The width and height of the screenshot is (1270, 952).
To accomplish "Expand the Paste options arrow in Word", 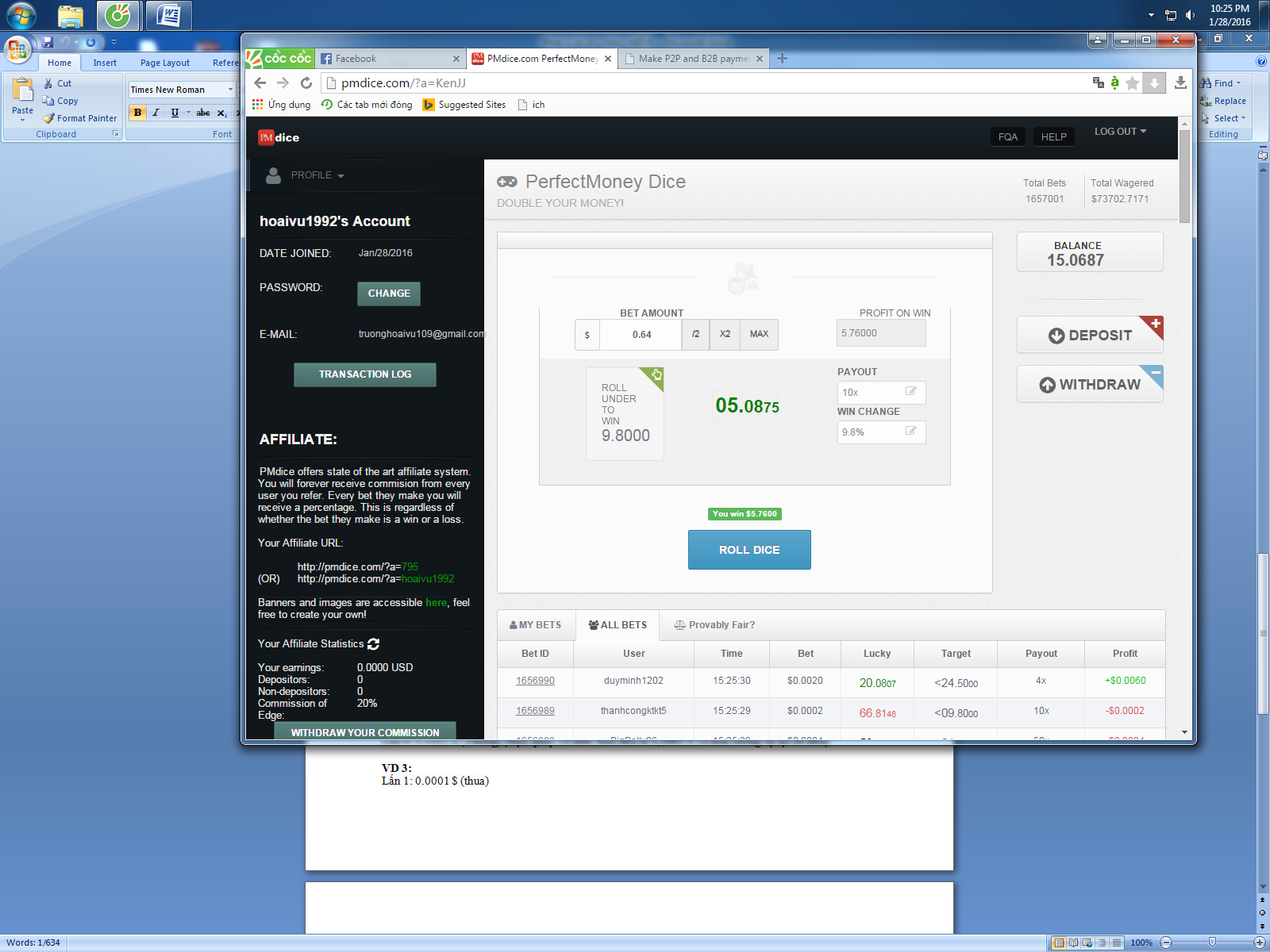I will point(22,120).
